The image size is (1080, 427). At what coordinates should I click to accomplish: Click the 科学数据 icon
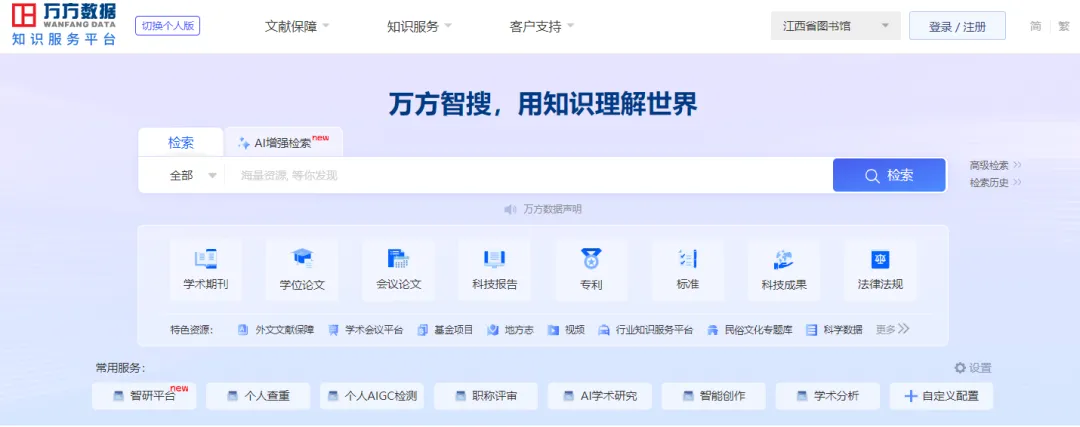click(811, 330)
